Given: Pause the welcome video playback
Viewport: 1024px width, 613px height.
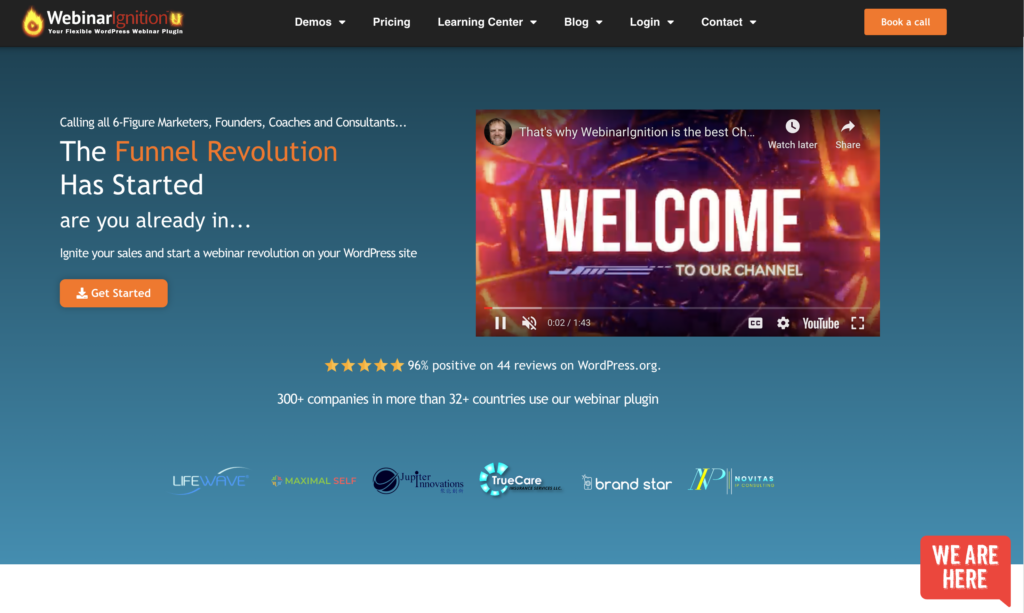Looking at the screenshot, I should tap(500, 322).
